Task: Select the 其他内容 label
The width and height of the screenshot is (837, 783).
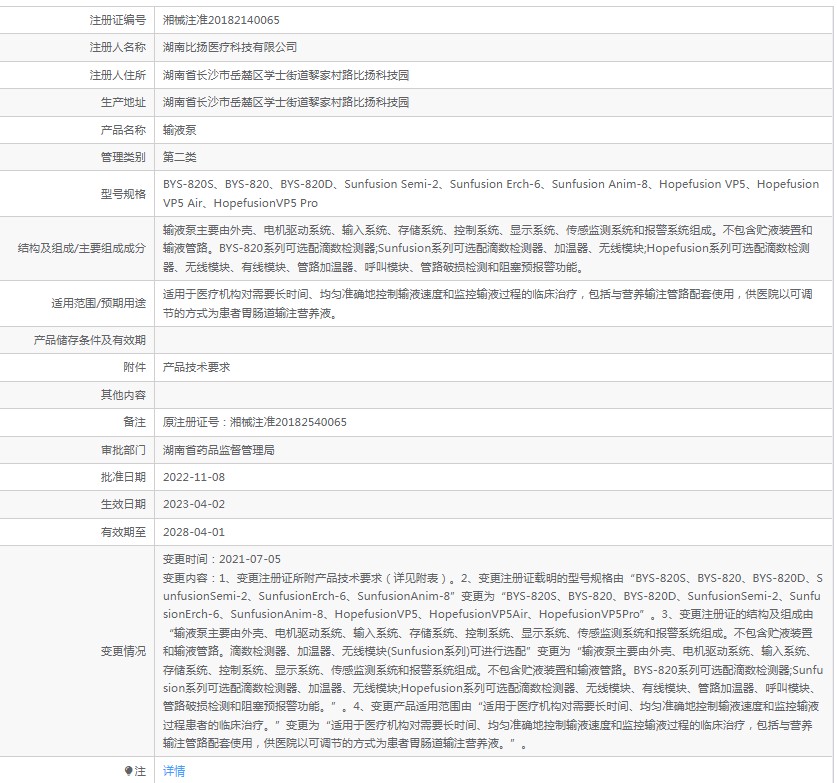Action: coord(123,395)
